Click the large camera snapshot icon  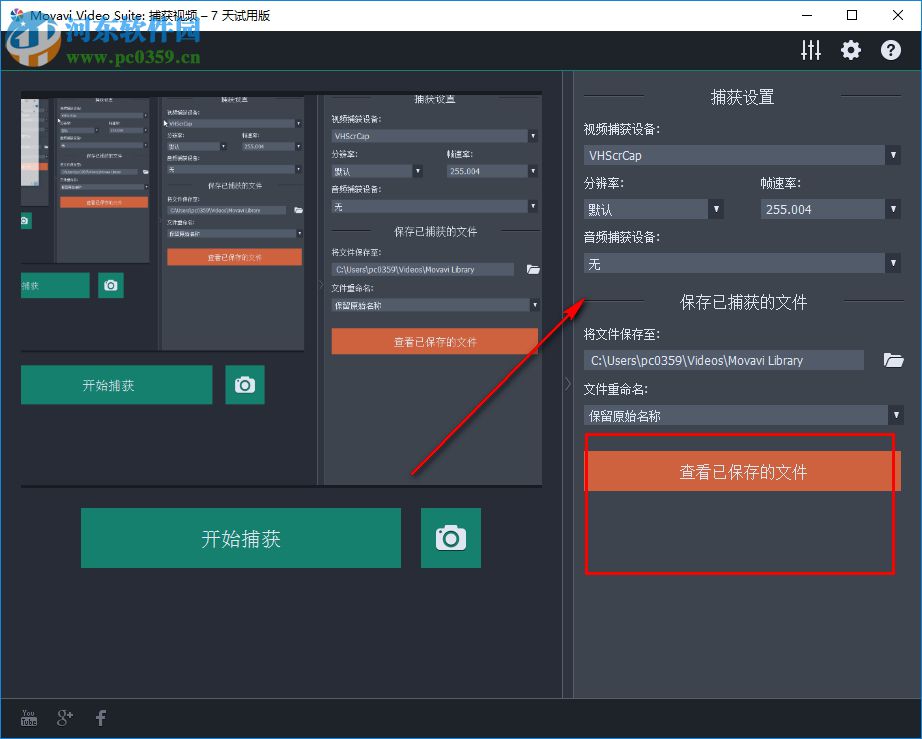point(450,537)
